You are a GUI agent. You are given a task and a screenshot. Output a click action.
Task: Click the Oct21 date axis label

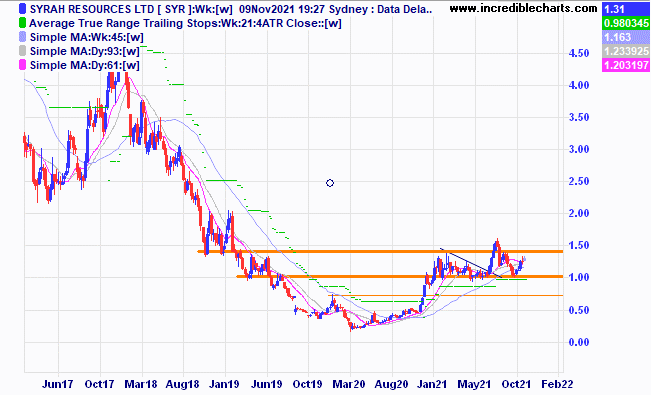[516, 384]
